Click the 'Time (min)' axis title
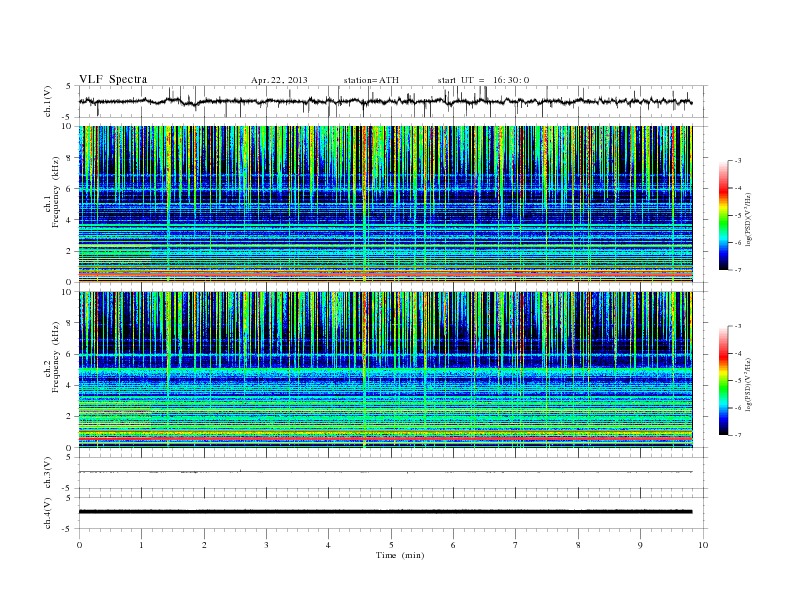The height and width of the screenshot is (612, 792). (400, 555)
